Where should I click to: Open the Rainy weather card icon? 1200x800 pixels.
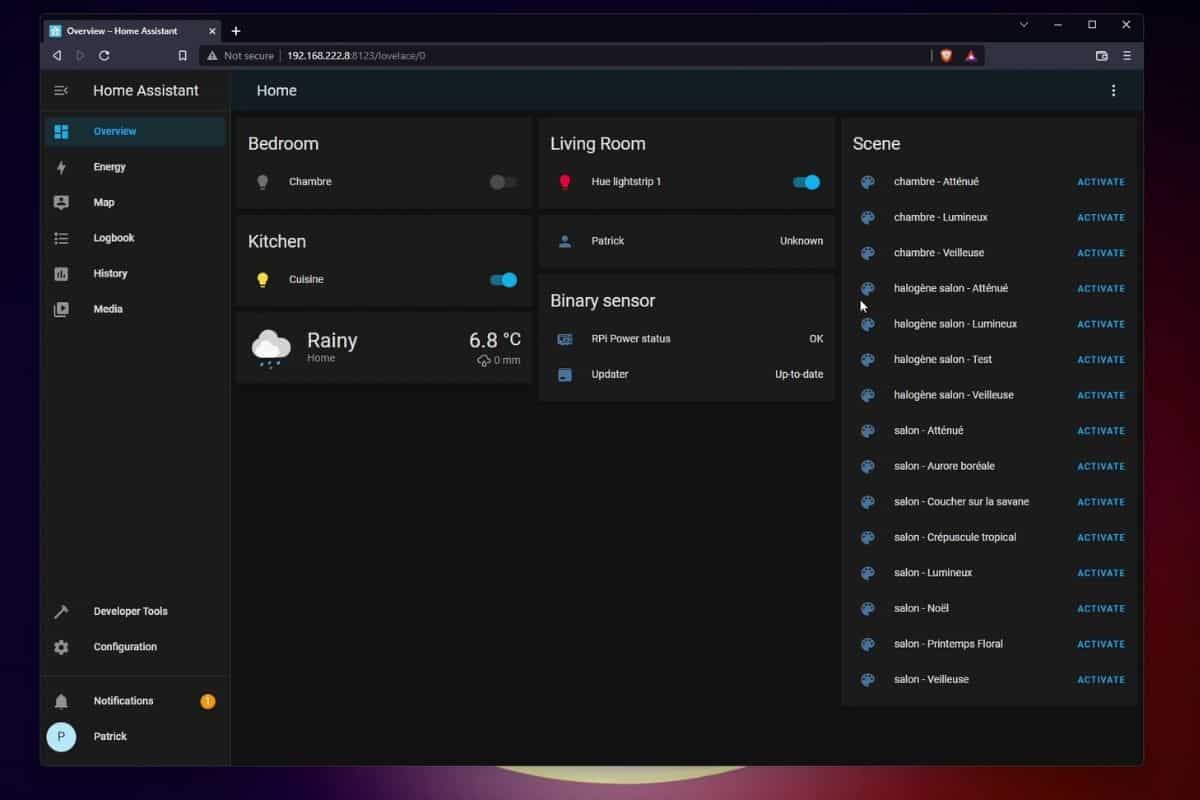coord(271,347)
